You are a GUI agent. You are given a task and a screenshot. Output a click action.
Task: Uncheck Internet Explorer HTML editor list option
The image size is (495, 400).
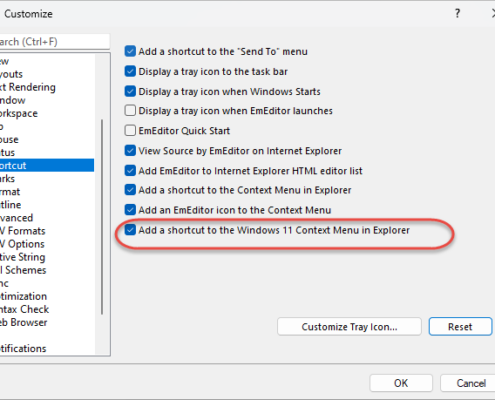pos(130,171)
